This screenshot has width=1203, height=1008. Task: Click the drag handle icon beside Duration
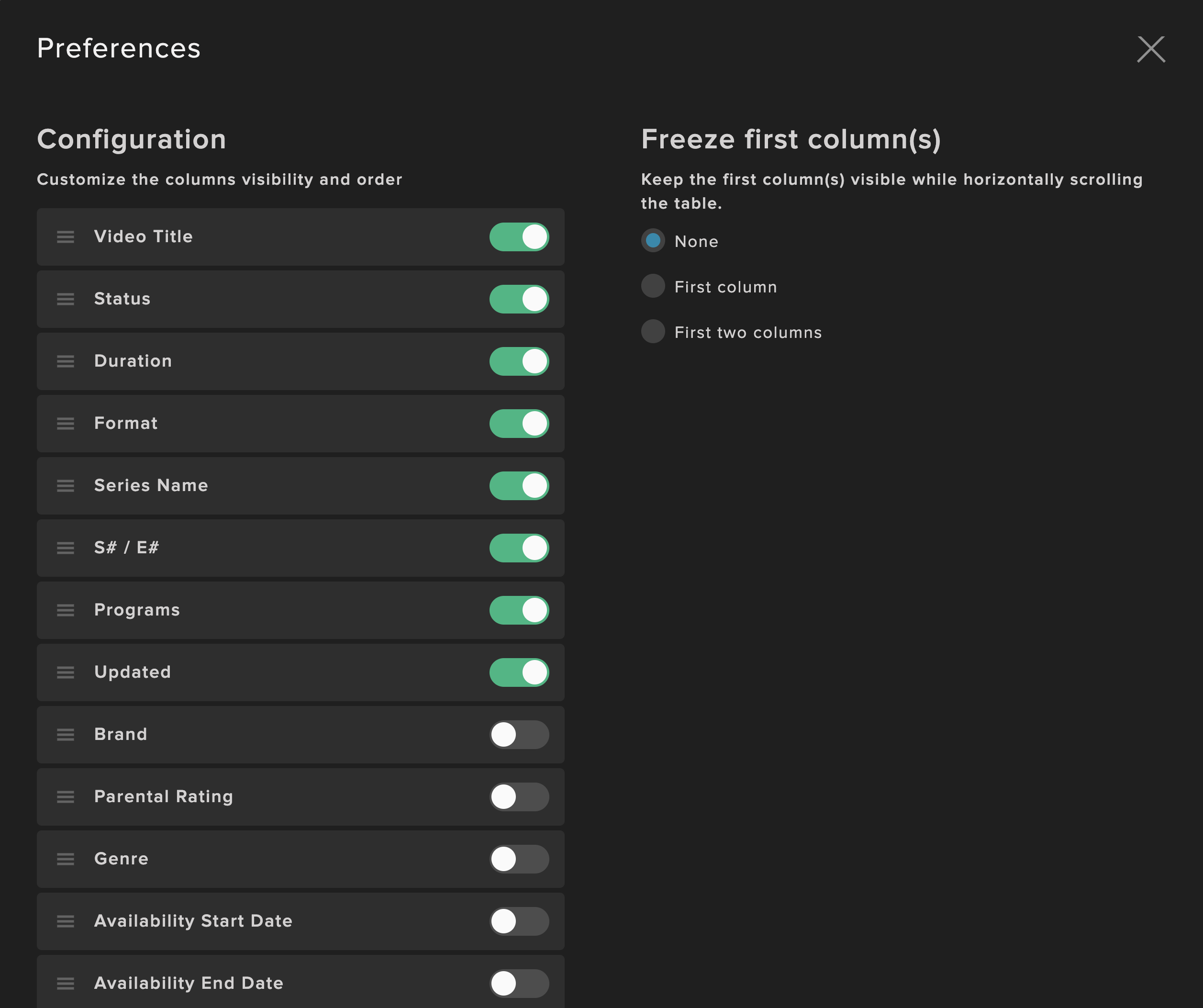coord(65,361)
